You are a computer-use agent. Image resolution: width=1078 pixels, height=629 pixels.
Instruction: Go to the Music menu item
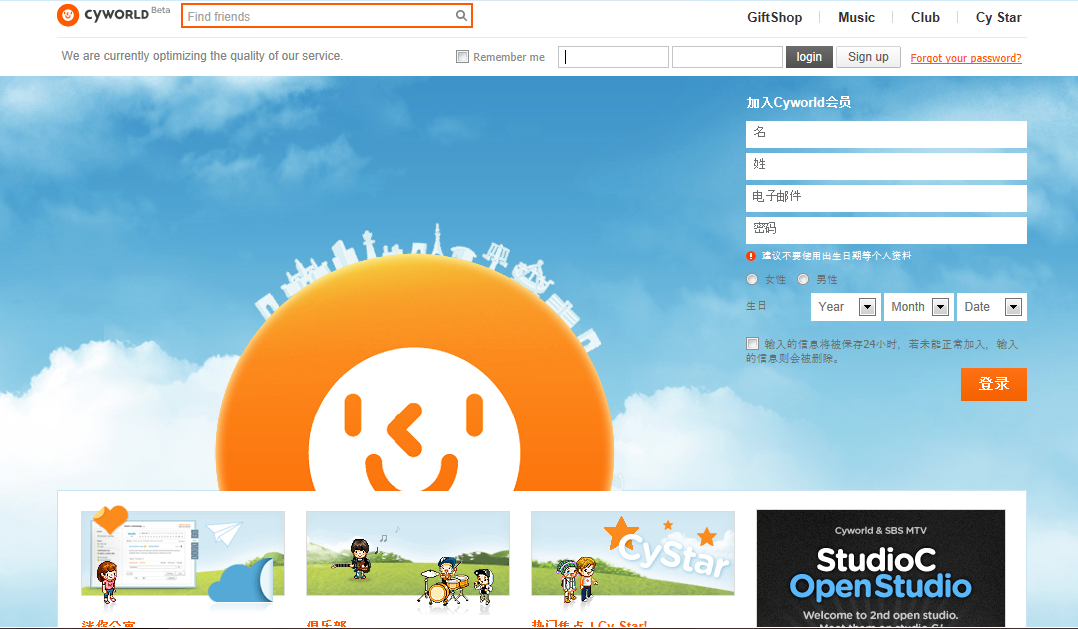pyautogui.click(x=856, y=17)
